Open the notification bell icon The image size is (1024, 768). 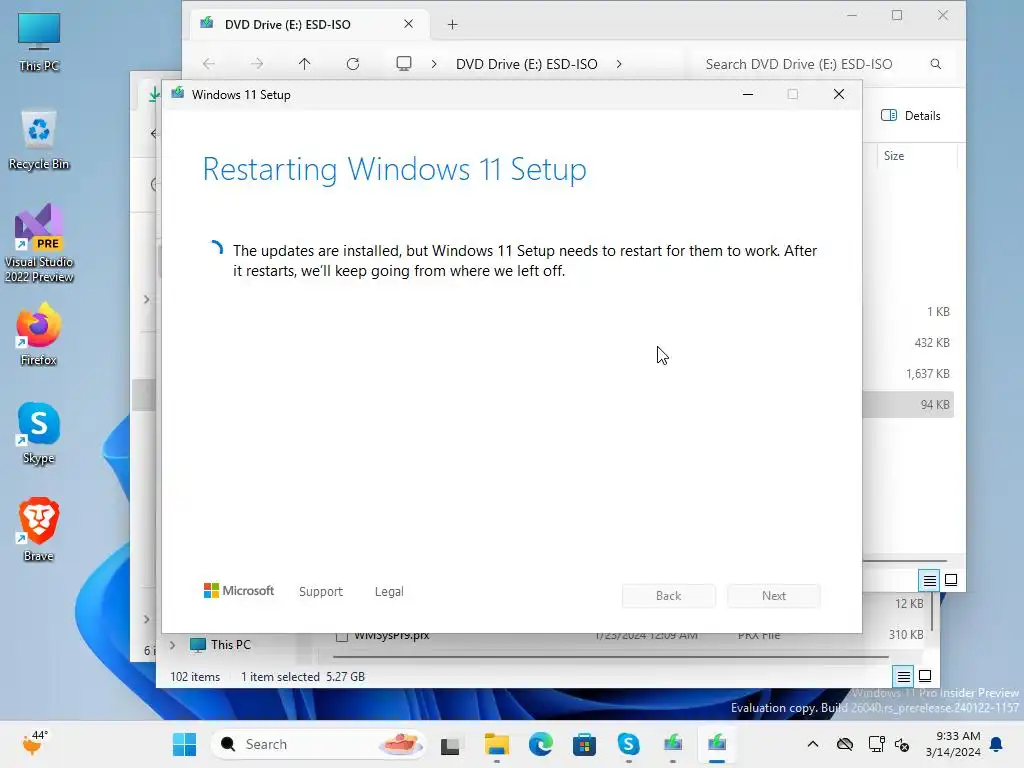997,744
